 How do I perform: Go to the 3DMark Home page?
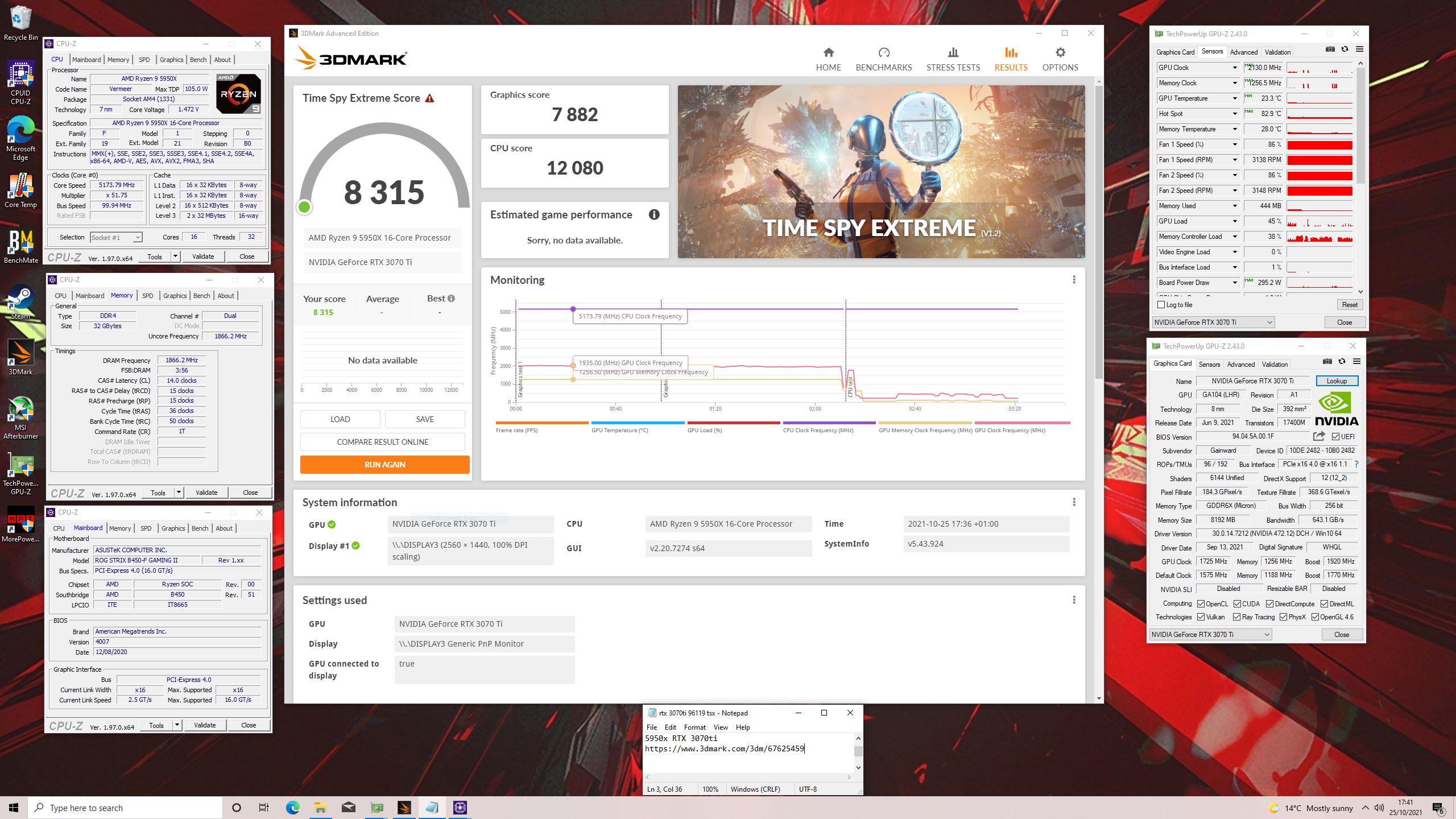(x=828, y=59)
